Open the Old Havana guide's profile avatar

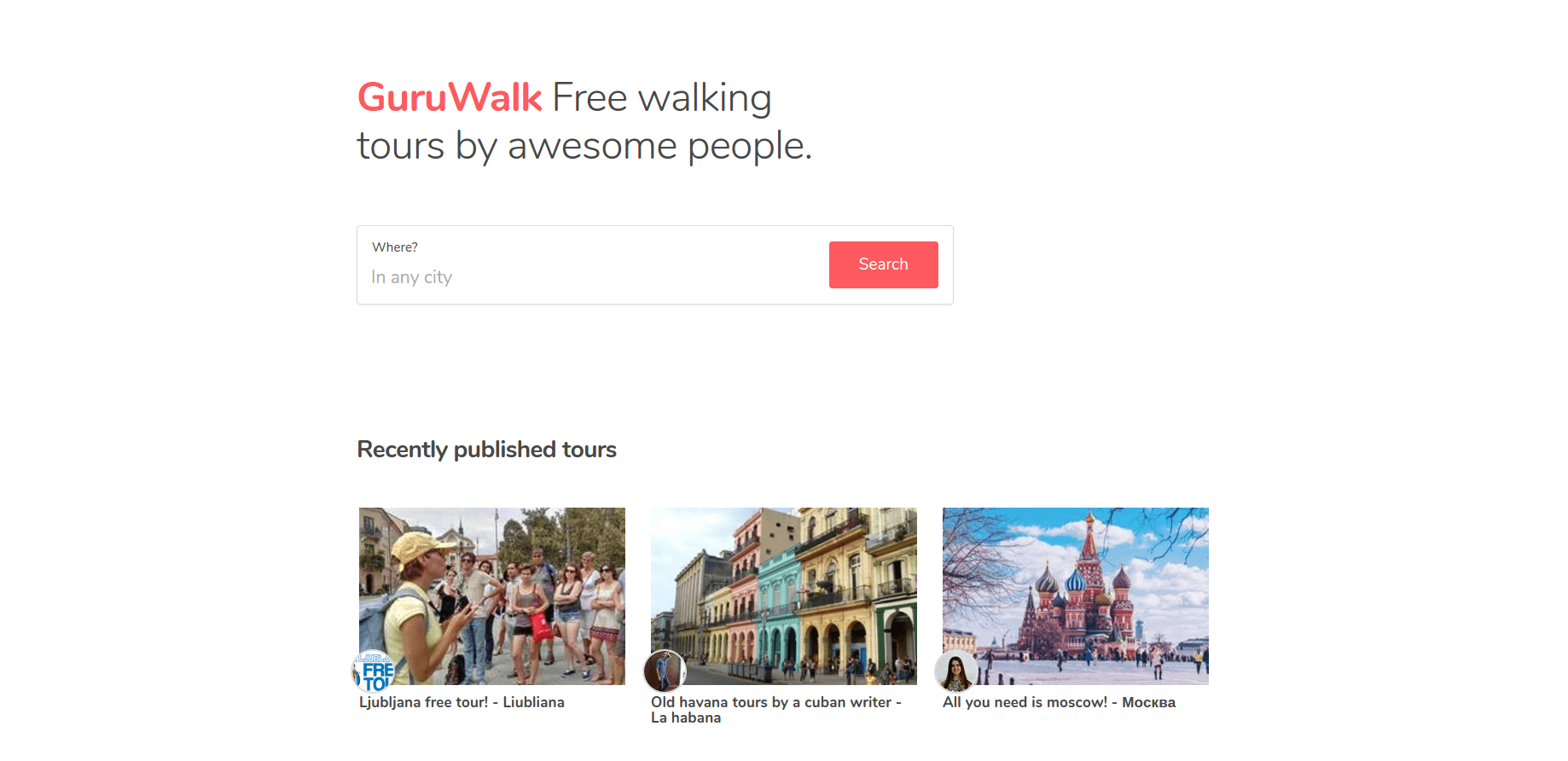[665, 671]
